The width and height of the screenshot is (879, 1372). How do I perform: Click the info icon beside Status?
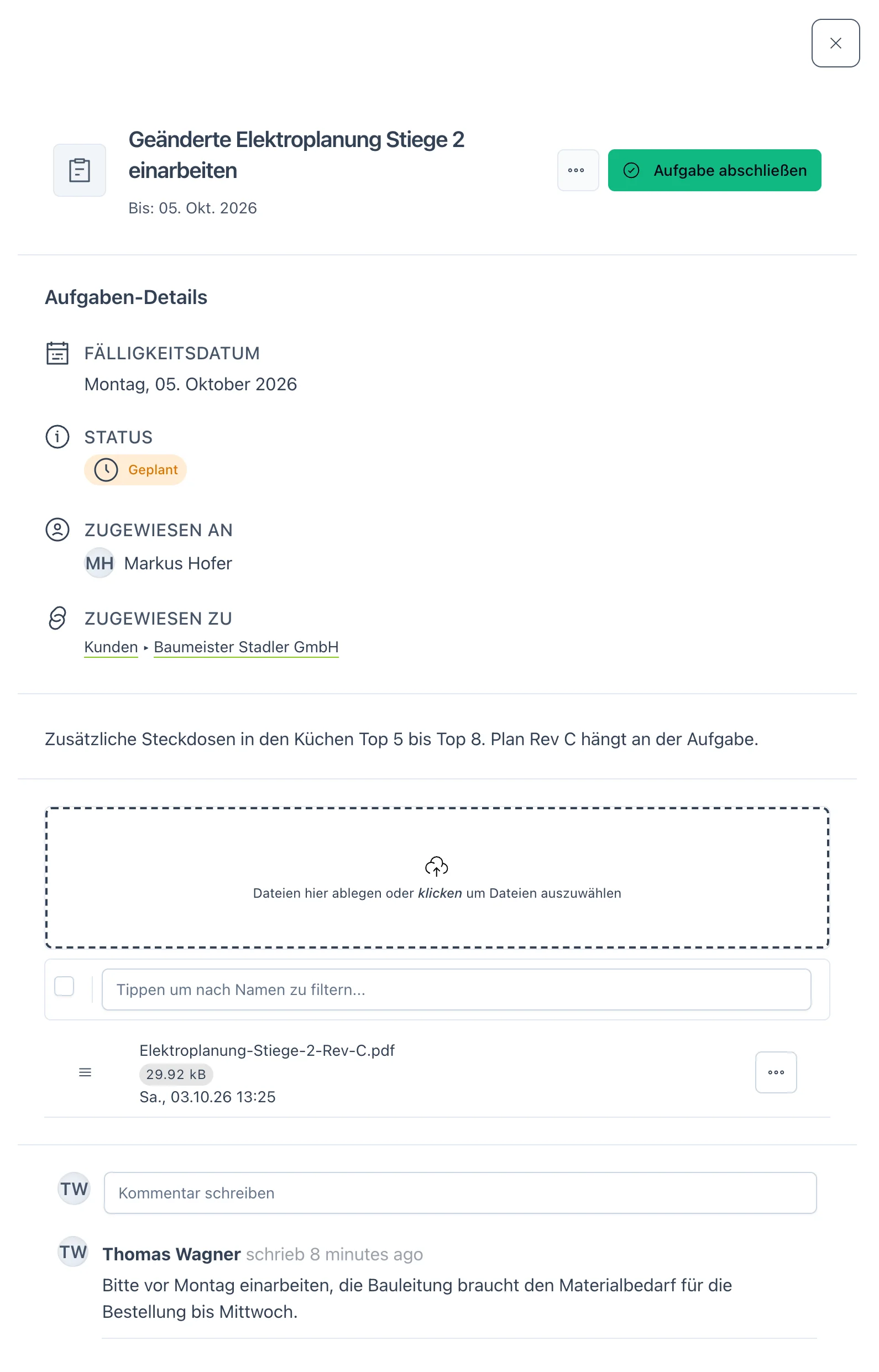pos(57,437)
